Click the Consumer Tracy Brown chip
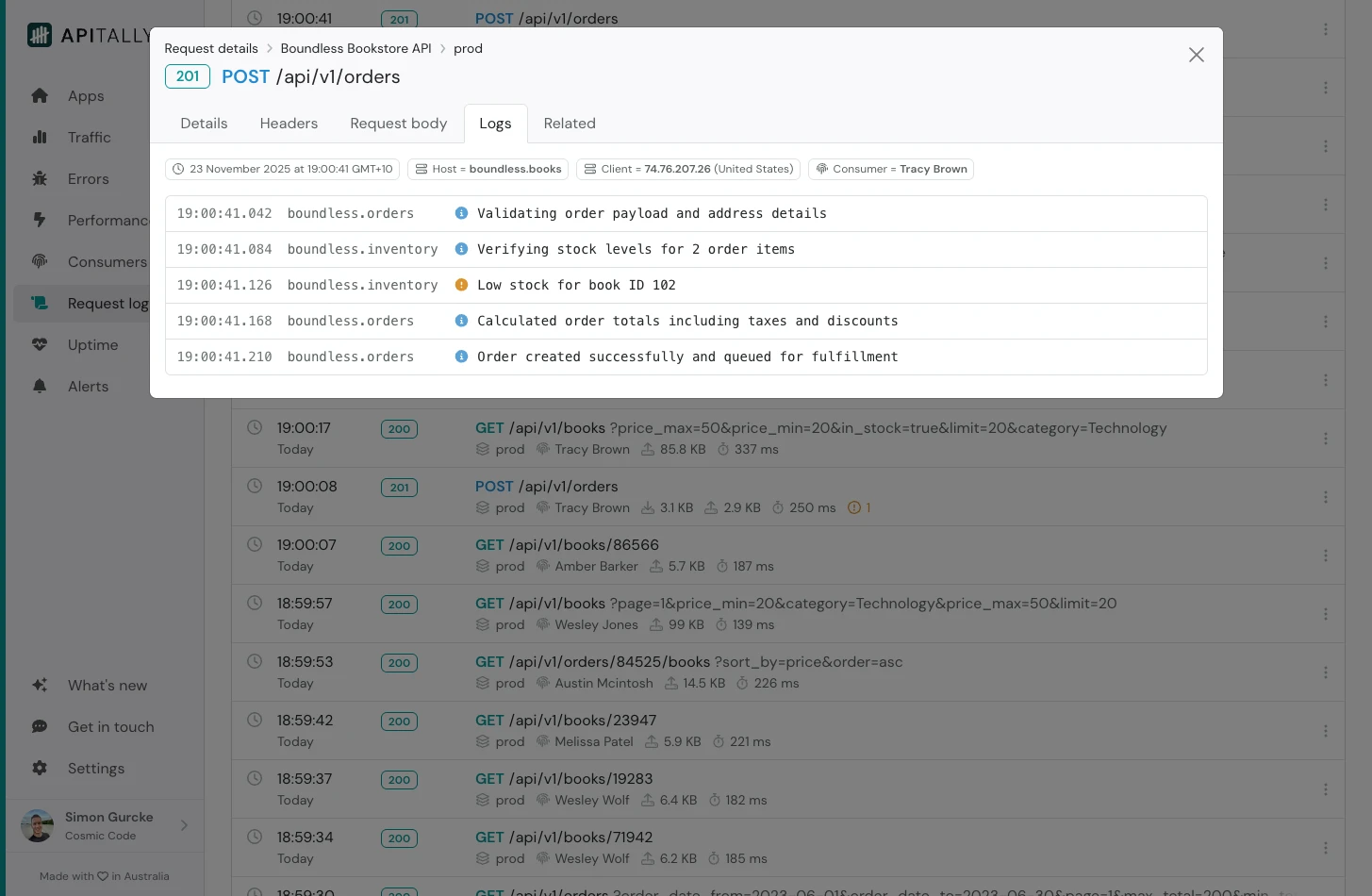Screen dimensions: 1372x896 point(890,169)
